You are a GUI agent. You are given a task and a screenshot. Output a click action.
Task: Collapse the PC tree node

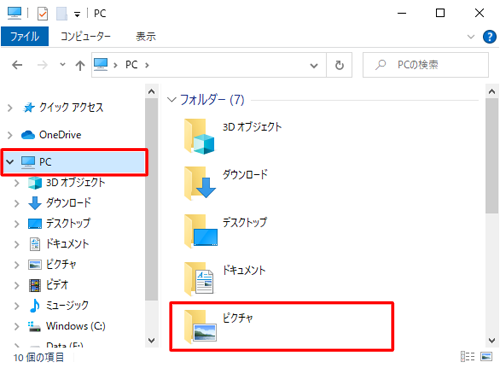tap(10, 162)
